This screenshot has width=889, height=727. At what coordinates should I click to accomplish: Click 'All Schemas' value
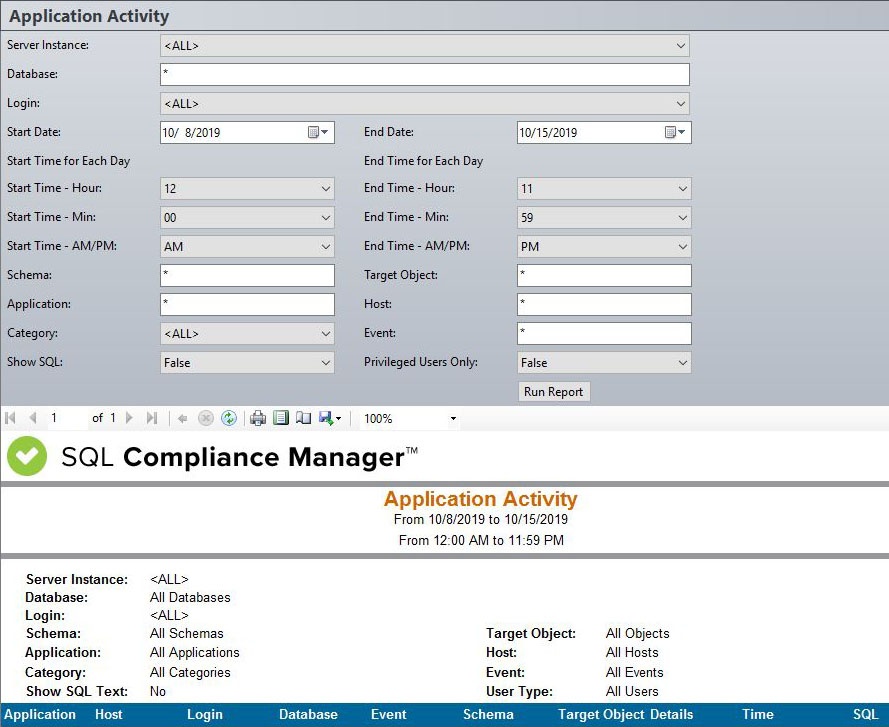tap(187, 633)
